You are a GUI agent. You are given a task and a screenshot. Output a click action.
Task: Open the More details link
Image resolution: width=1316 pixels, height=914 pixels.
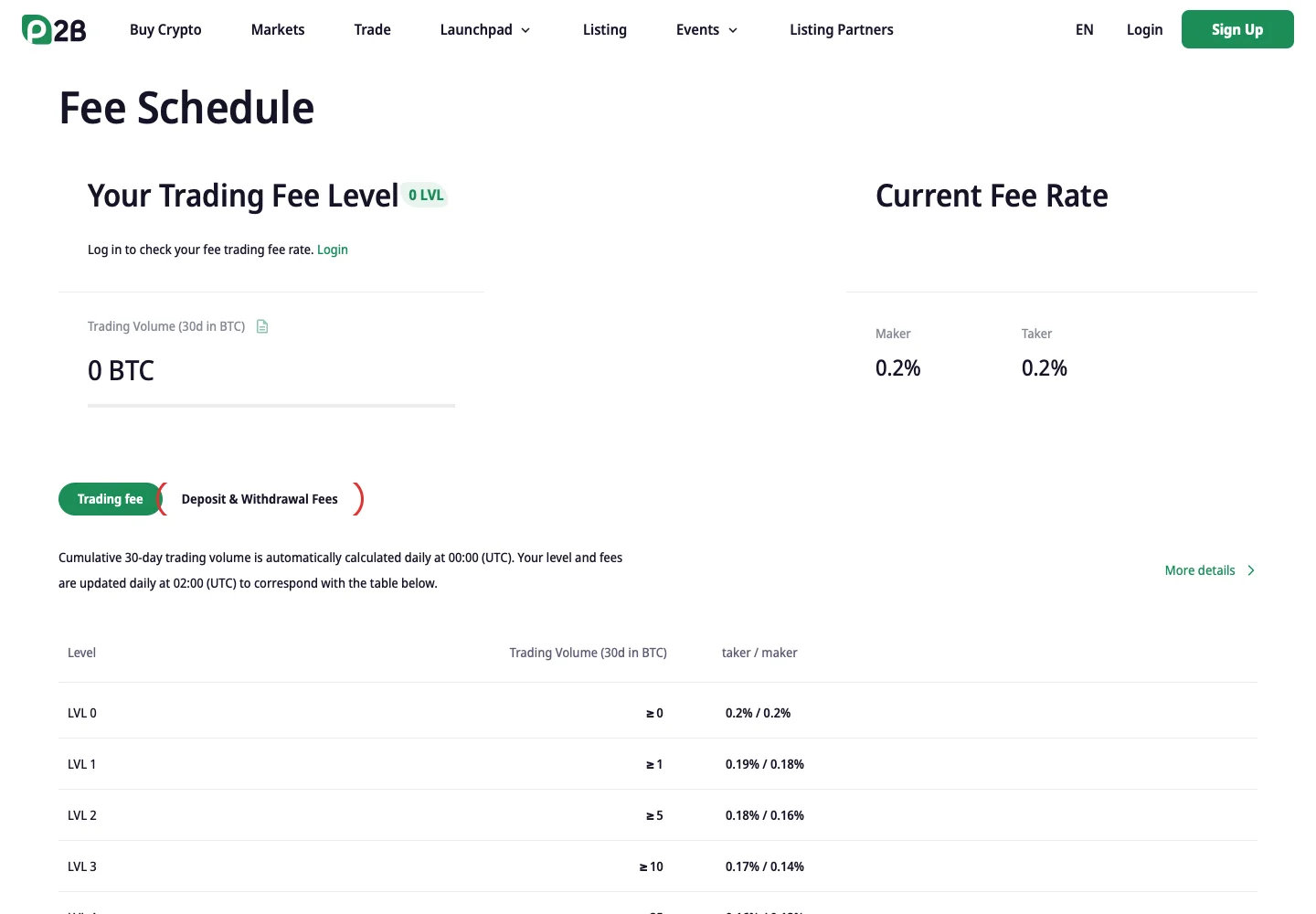pyautogui.click(x=1200, y=570)
